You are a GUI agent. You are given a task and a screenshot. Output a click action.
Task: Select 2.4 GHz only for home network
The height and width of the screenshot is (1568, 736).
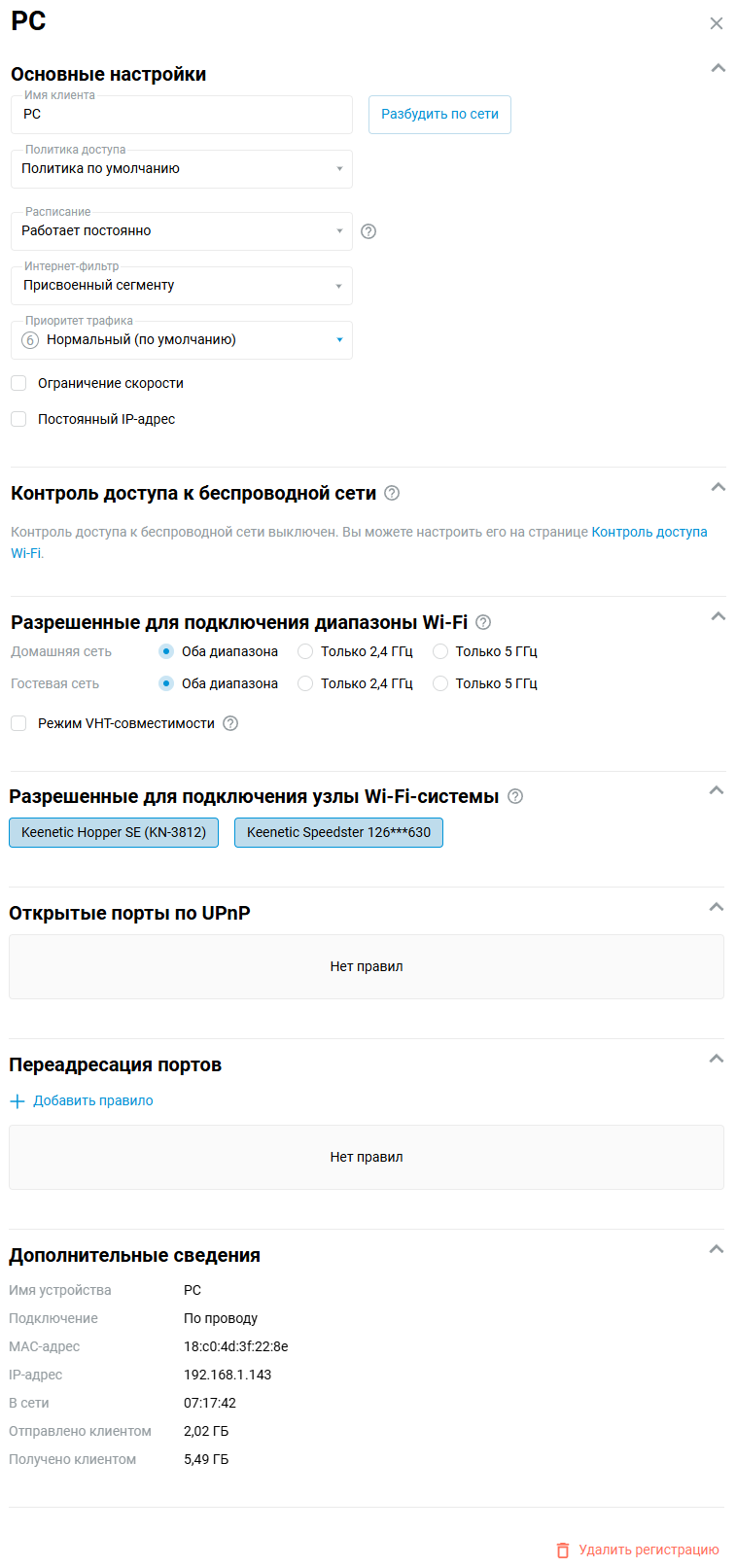point(305,651)
